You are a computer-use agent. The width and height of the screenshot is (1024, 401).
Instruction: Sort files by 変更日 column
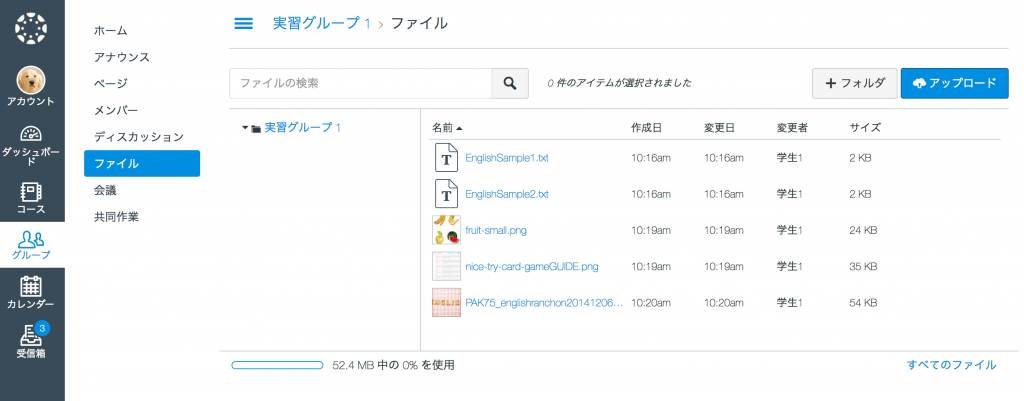click(x=720, y=128)
